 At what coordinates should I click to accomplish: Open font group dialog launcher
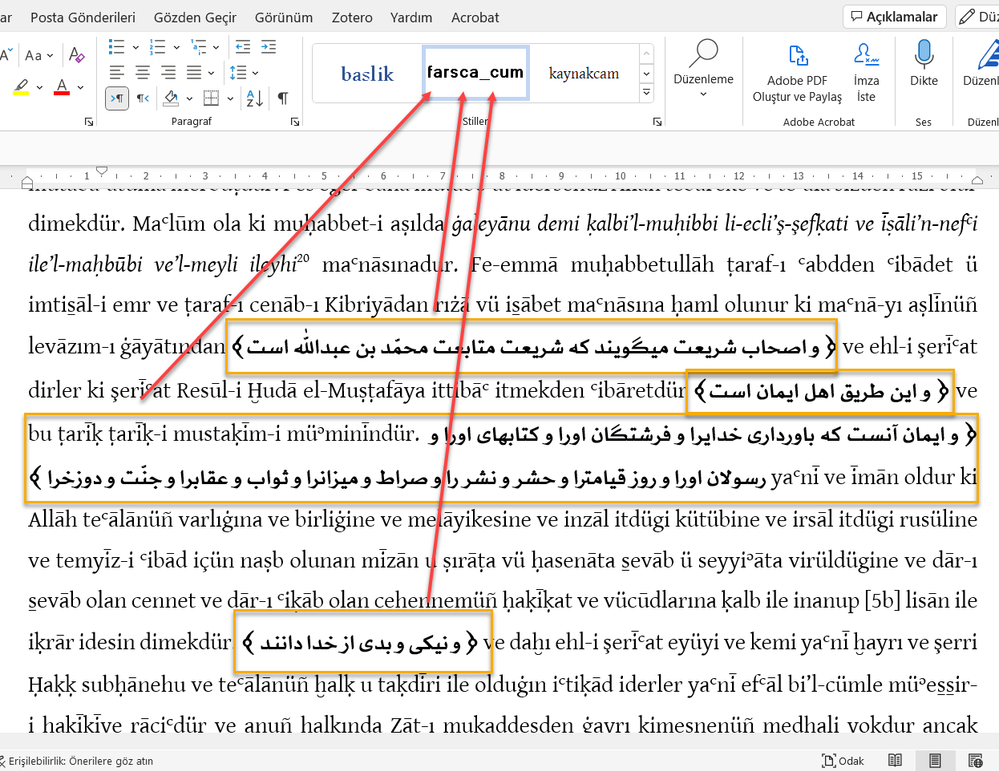pyautogui.click(x=89, y=122)
